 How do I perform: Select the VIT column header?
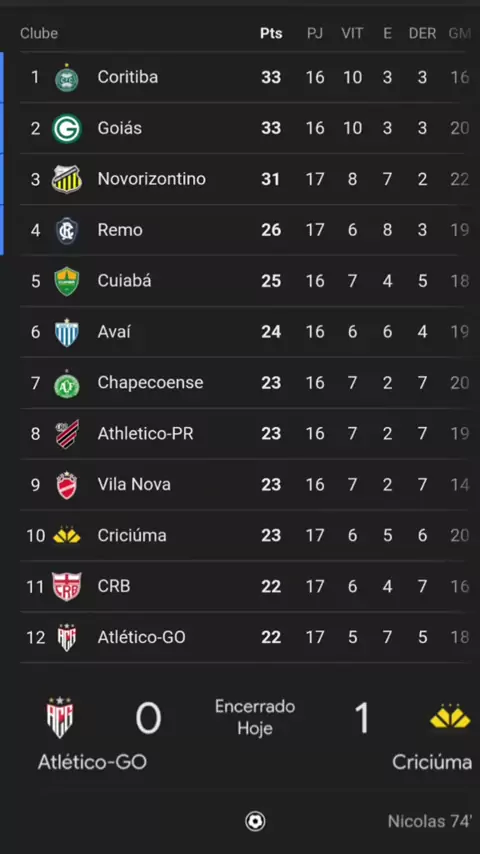[352, 34]
